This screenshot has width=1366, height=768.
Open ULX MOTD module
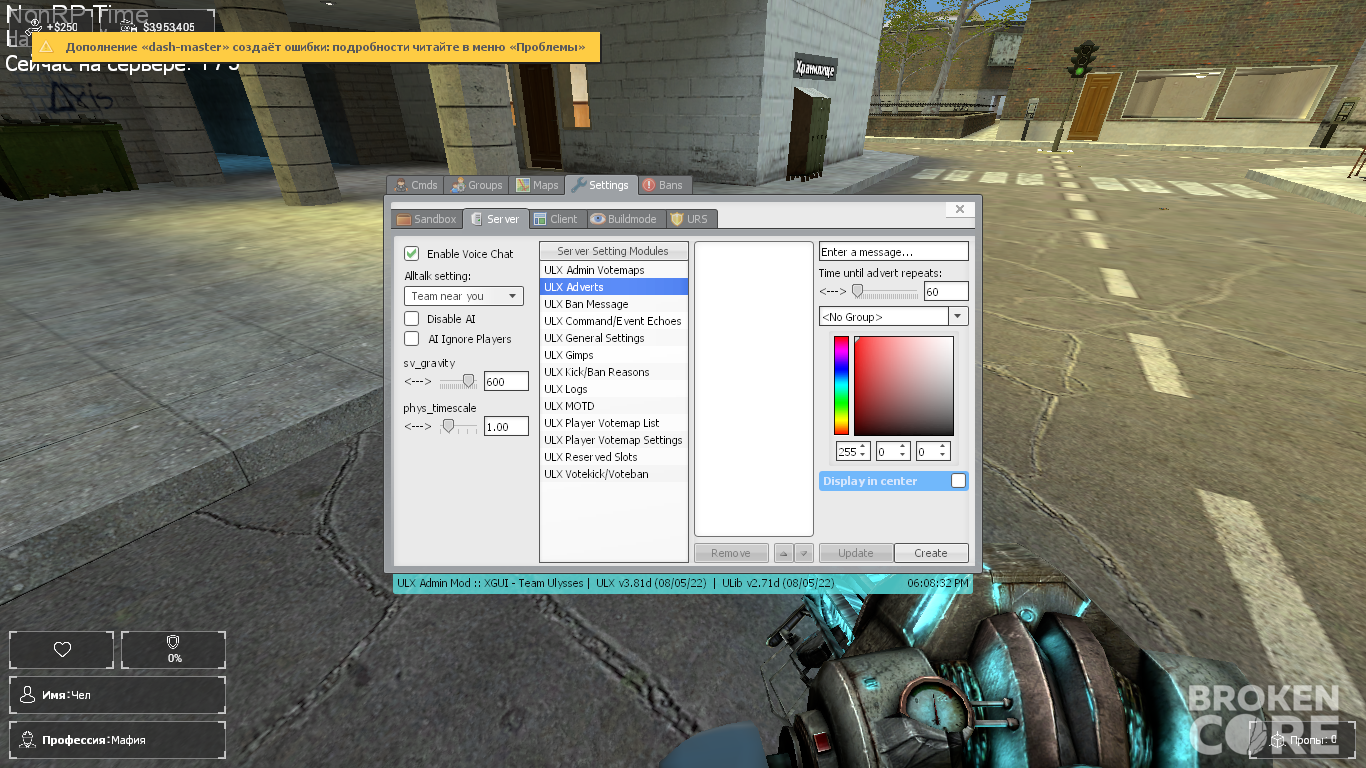pos(614,406)
